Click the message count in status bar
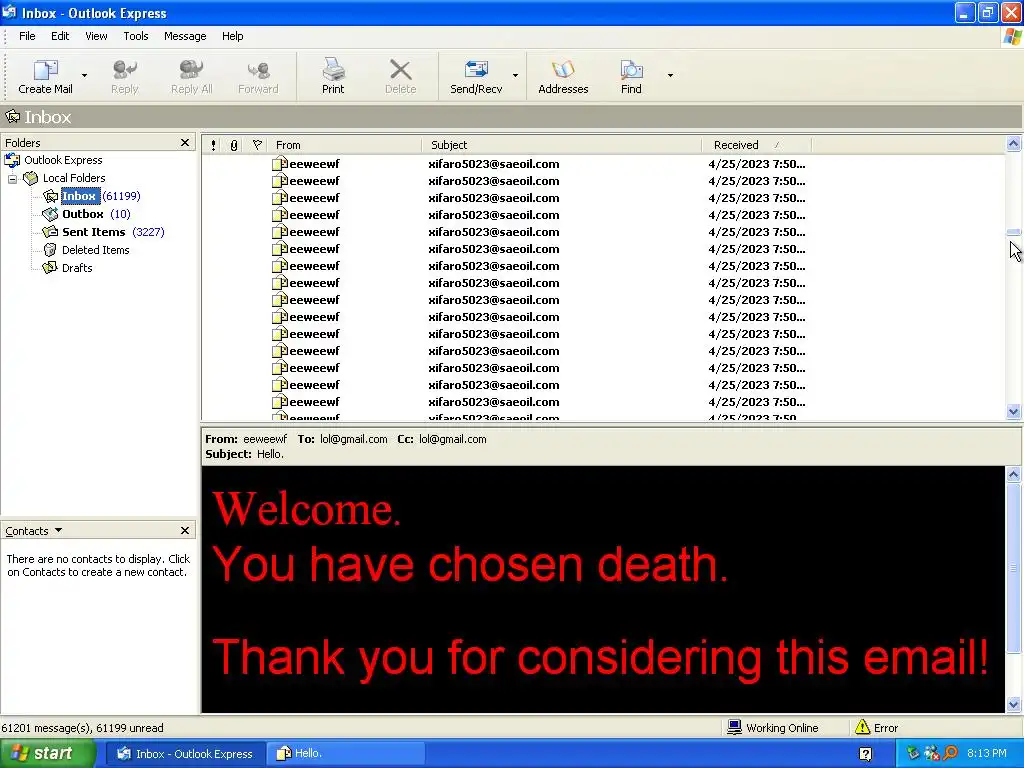The height and width of the screenshot is (768, 1024). coord(82,728)
